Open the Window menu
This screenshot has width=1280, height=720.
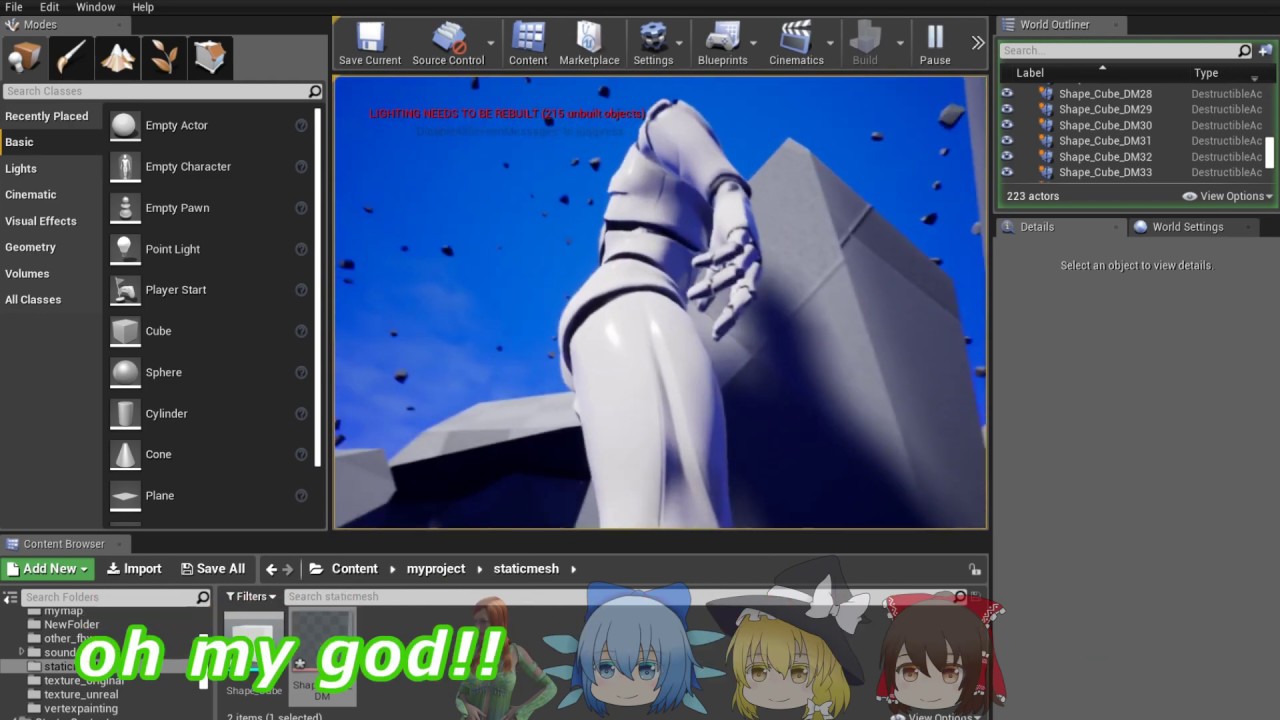[x=96, y=7]
